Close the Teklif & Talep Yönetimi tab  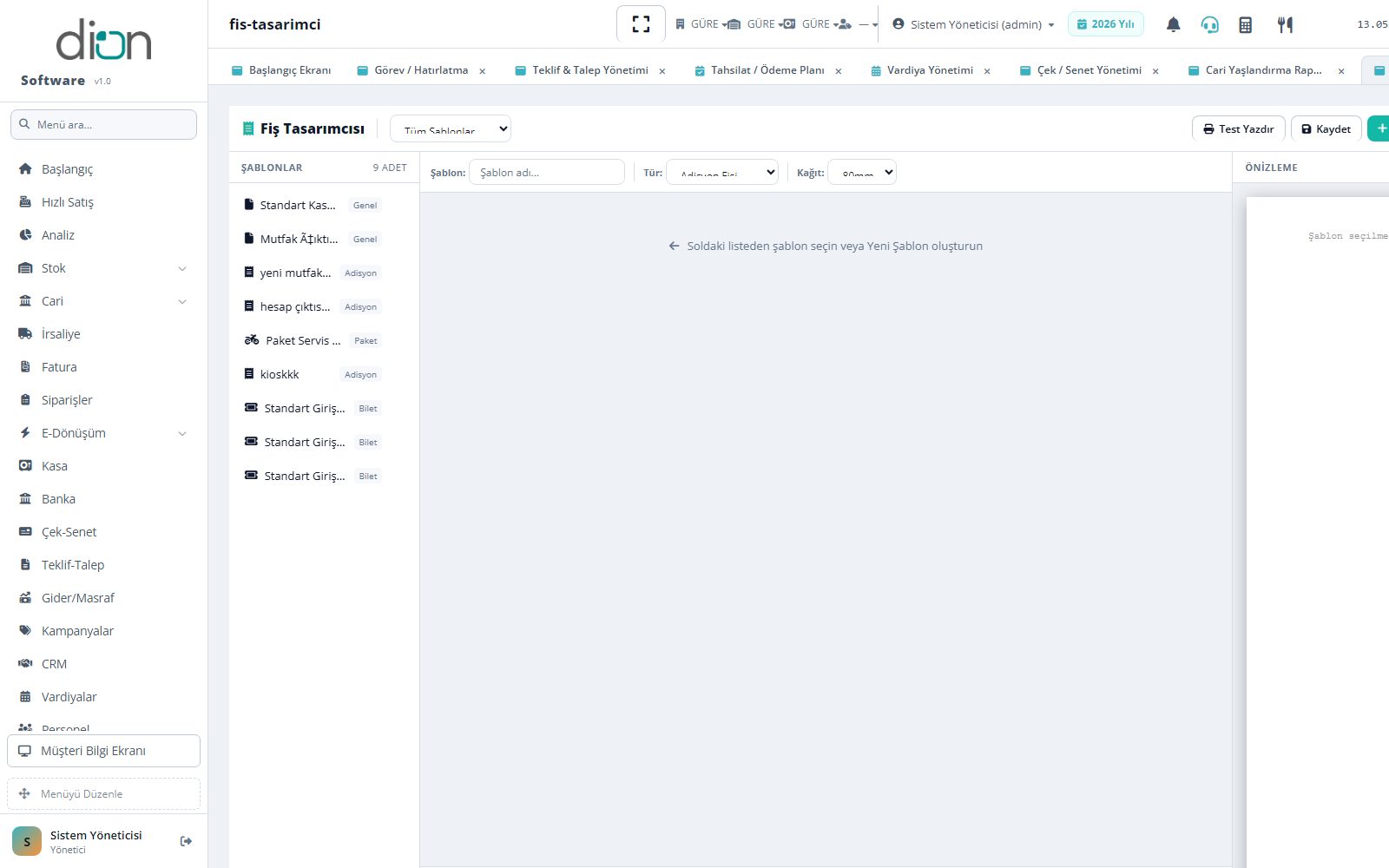[x=662, y=71]
